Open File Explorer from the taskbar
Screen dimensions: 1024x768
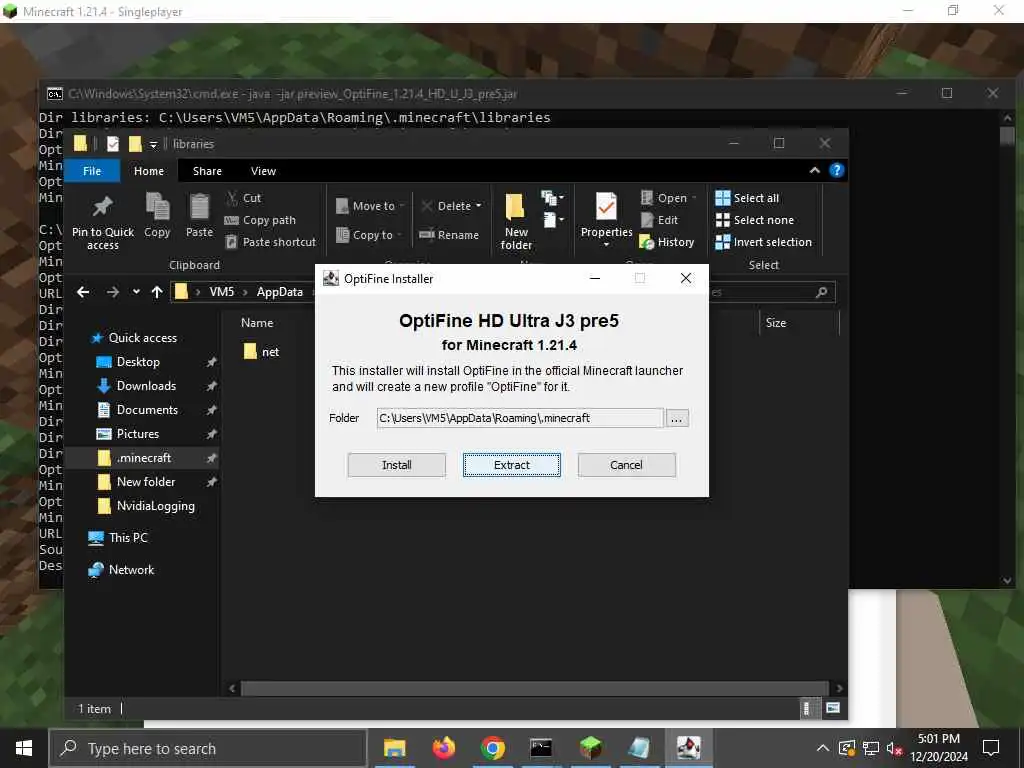[394, 748]
